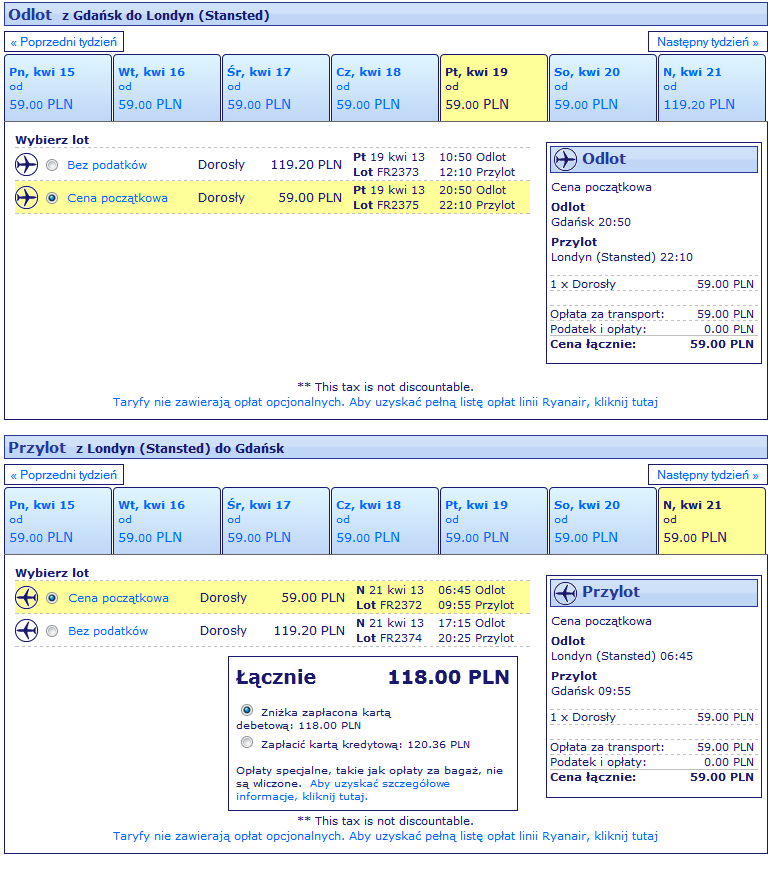Open return tab N, kwi 21 at 59.00 PLN
The image size is (779, 873).
point(712,521)
